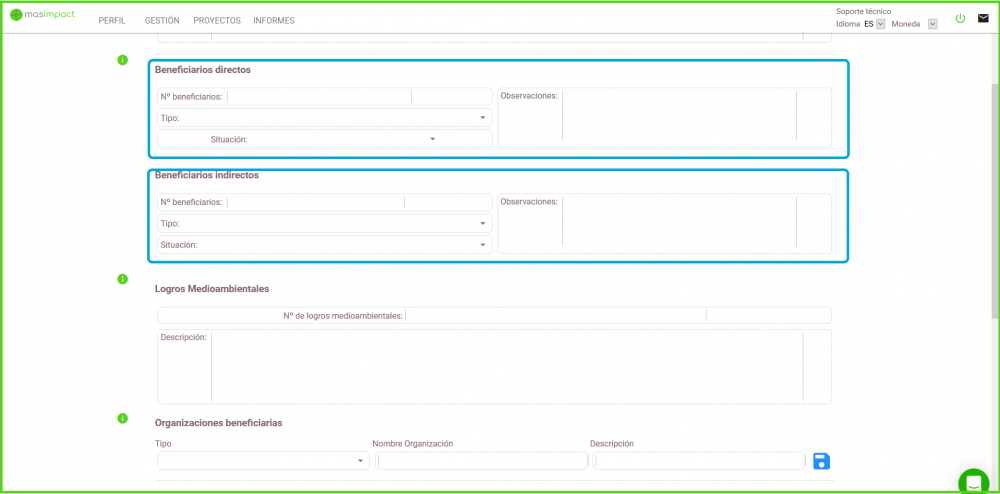
Task: Click the green power logout icon
Action: [x=960, y=18]
